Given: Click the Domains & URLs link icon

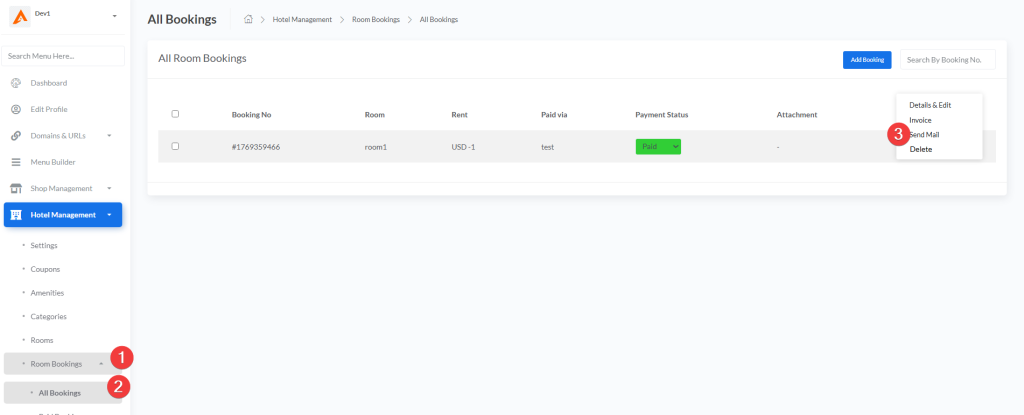Looking at the screenshot, I should point(16,135).
